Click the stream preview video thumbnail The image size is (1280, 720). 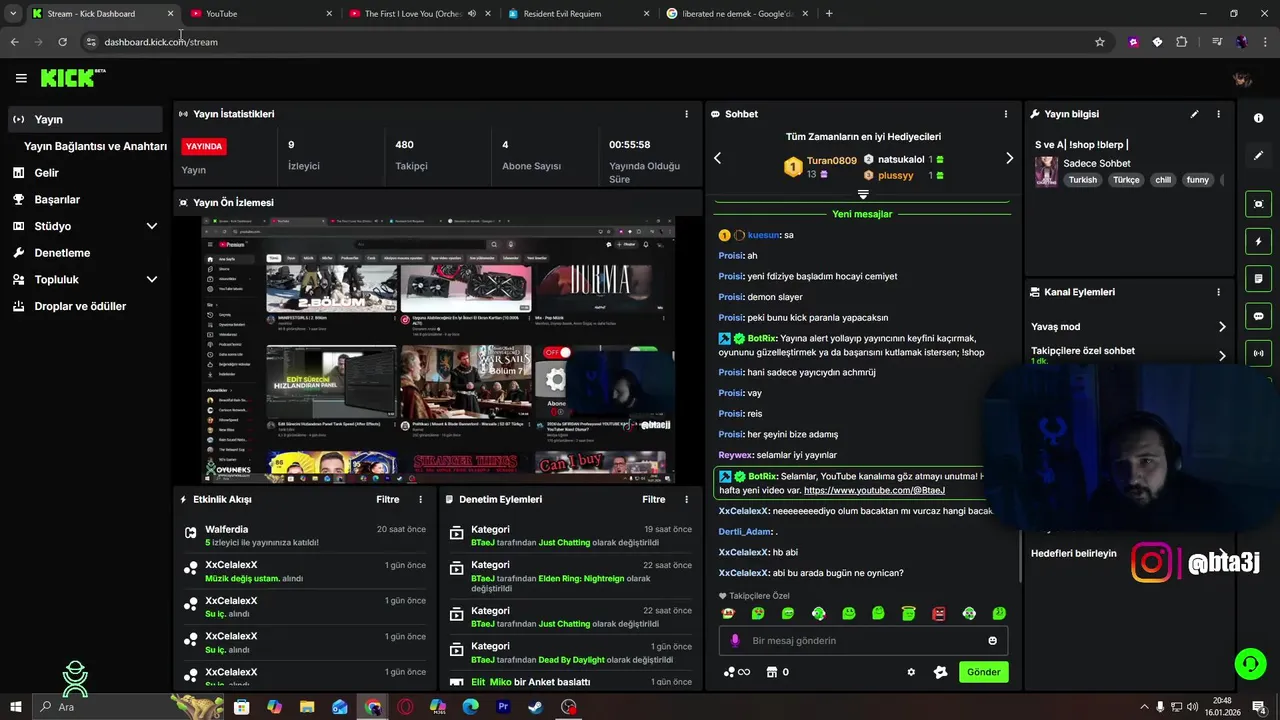click(438, 349)
